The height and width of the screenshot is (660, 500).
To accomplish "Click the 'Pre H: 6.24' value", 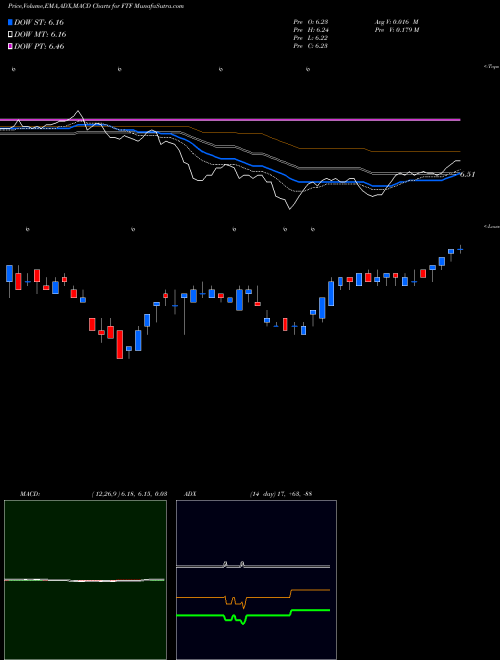I will tap(311, 30).
